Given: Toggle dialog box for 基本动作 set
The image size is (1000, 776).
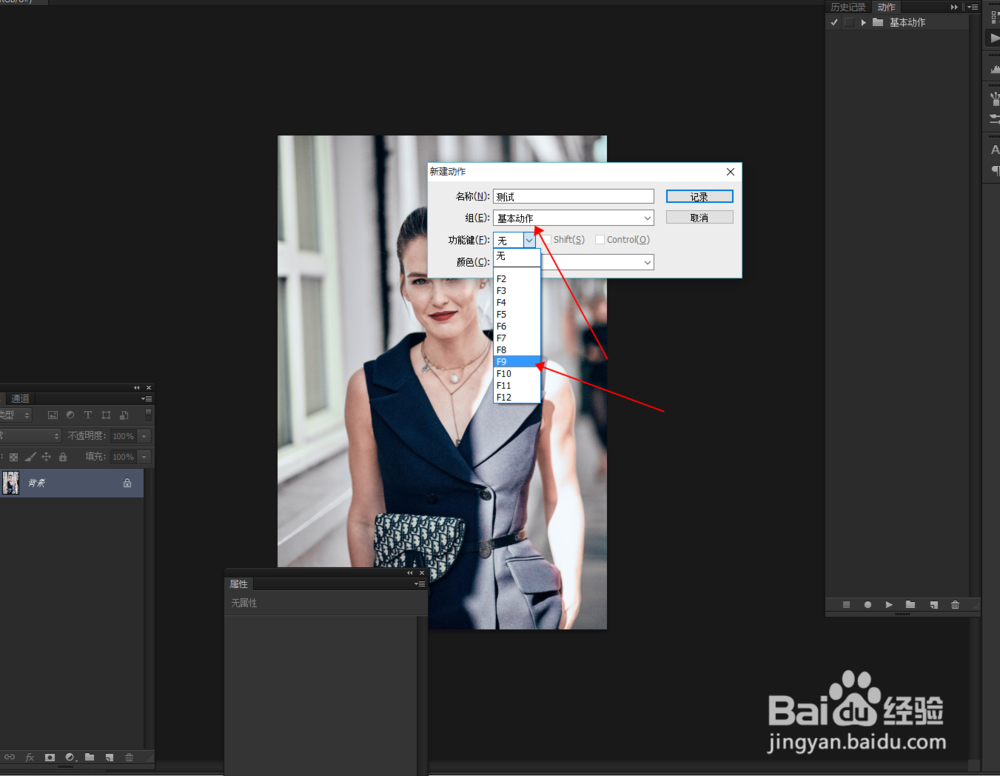Looking at the screenshot, I should coord(849,22).
